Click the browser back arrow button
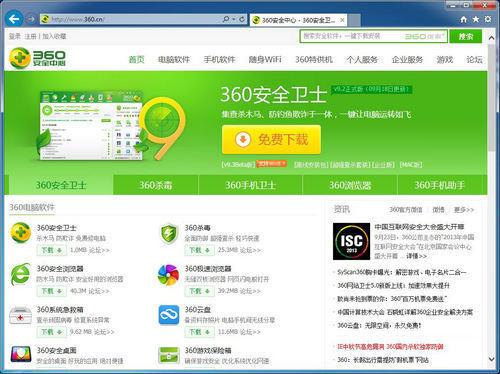Screen dimensions: 500x374 [x=14, y=19]
